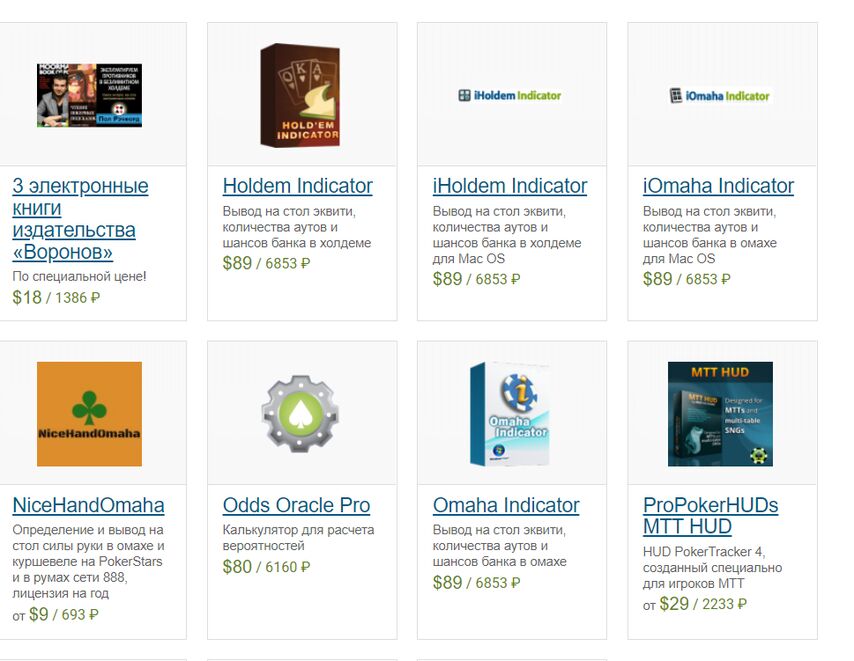Click the $80 / 6160 ₽ price

(x=266, y=567)
